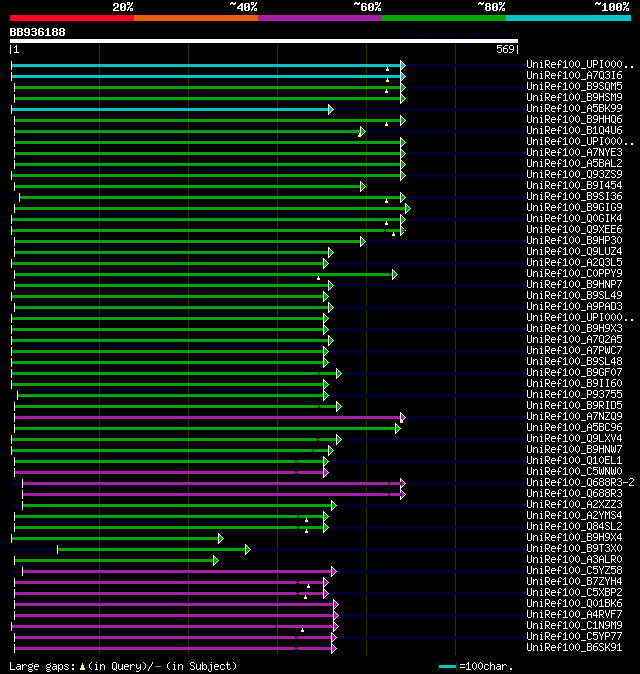Click the 'Large gaps:' legend text
640x674 pixels.
(43, 666)
